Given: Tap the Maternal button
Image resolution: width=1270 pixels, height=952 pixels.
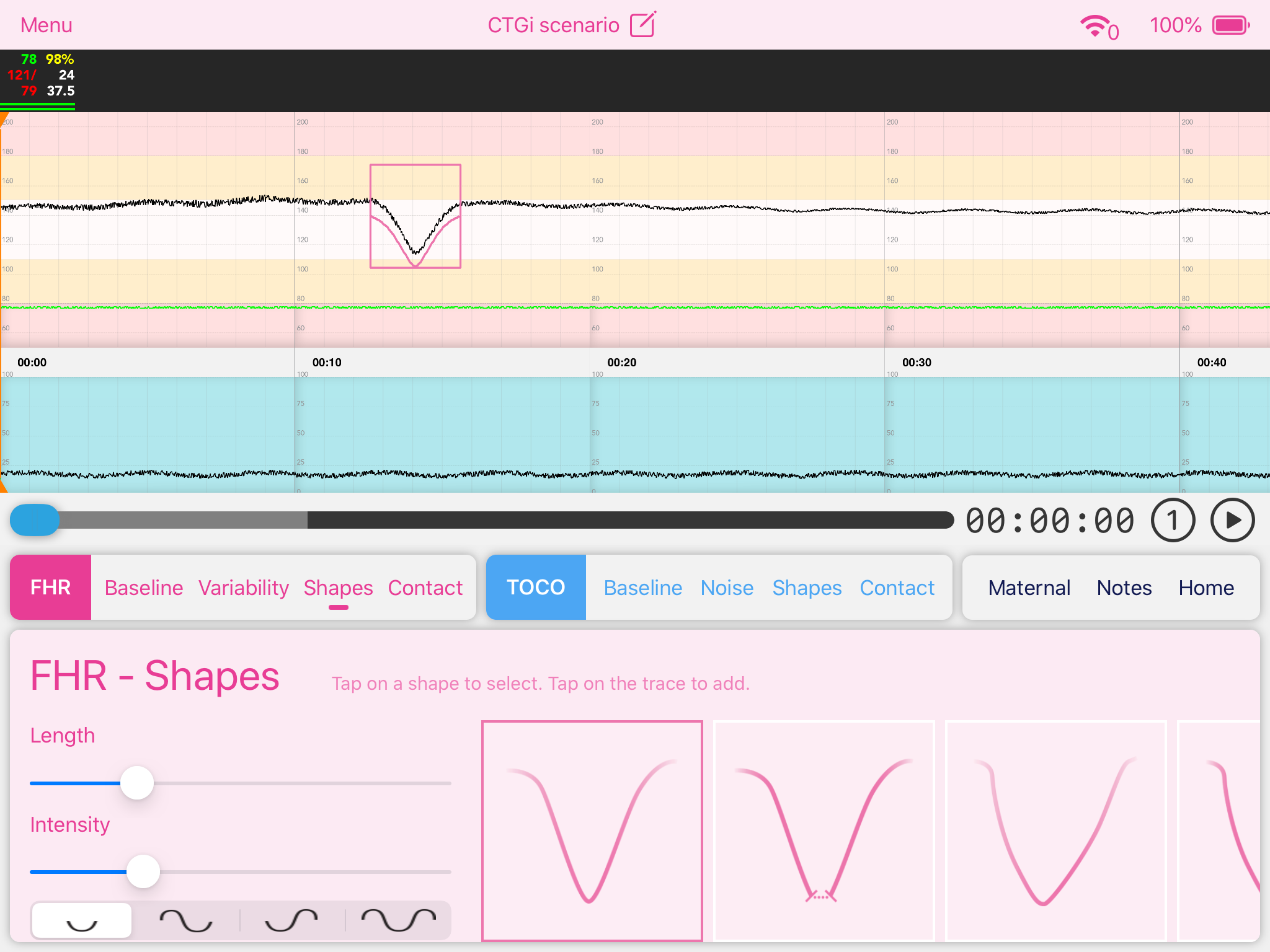Looking at the screenshot, I should 1029,588.
